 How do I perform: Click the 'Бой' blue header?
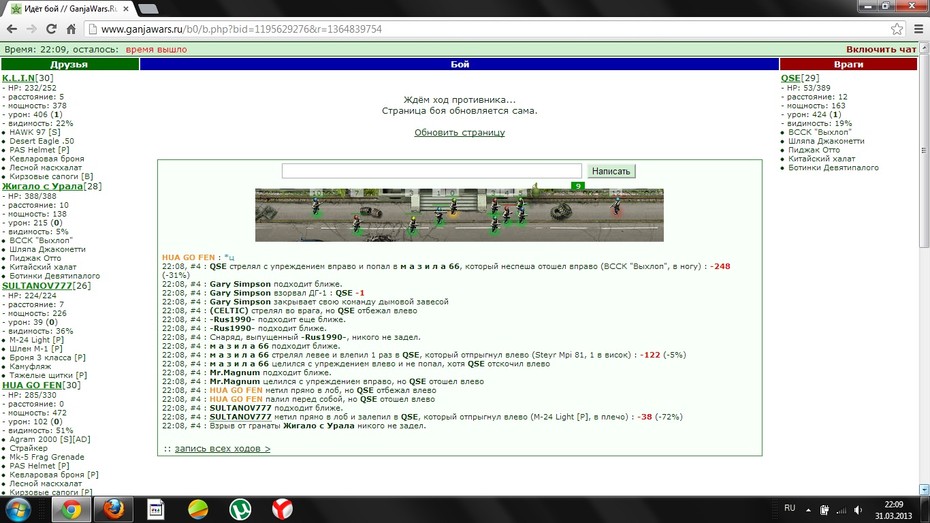tap(460, 64)
